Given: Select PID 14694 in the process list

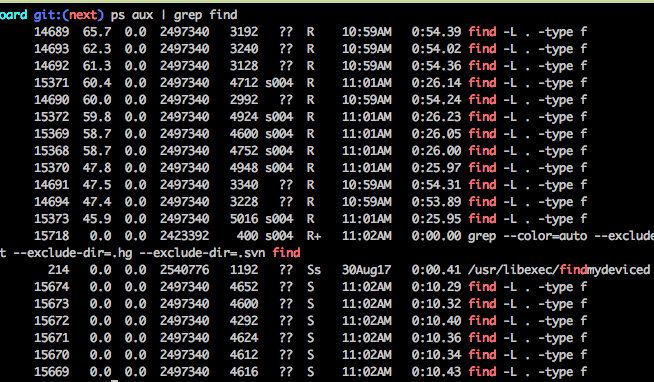Looking at the screenshot, I should pos(51,202).
